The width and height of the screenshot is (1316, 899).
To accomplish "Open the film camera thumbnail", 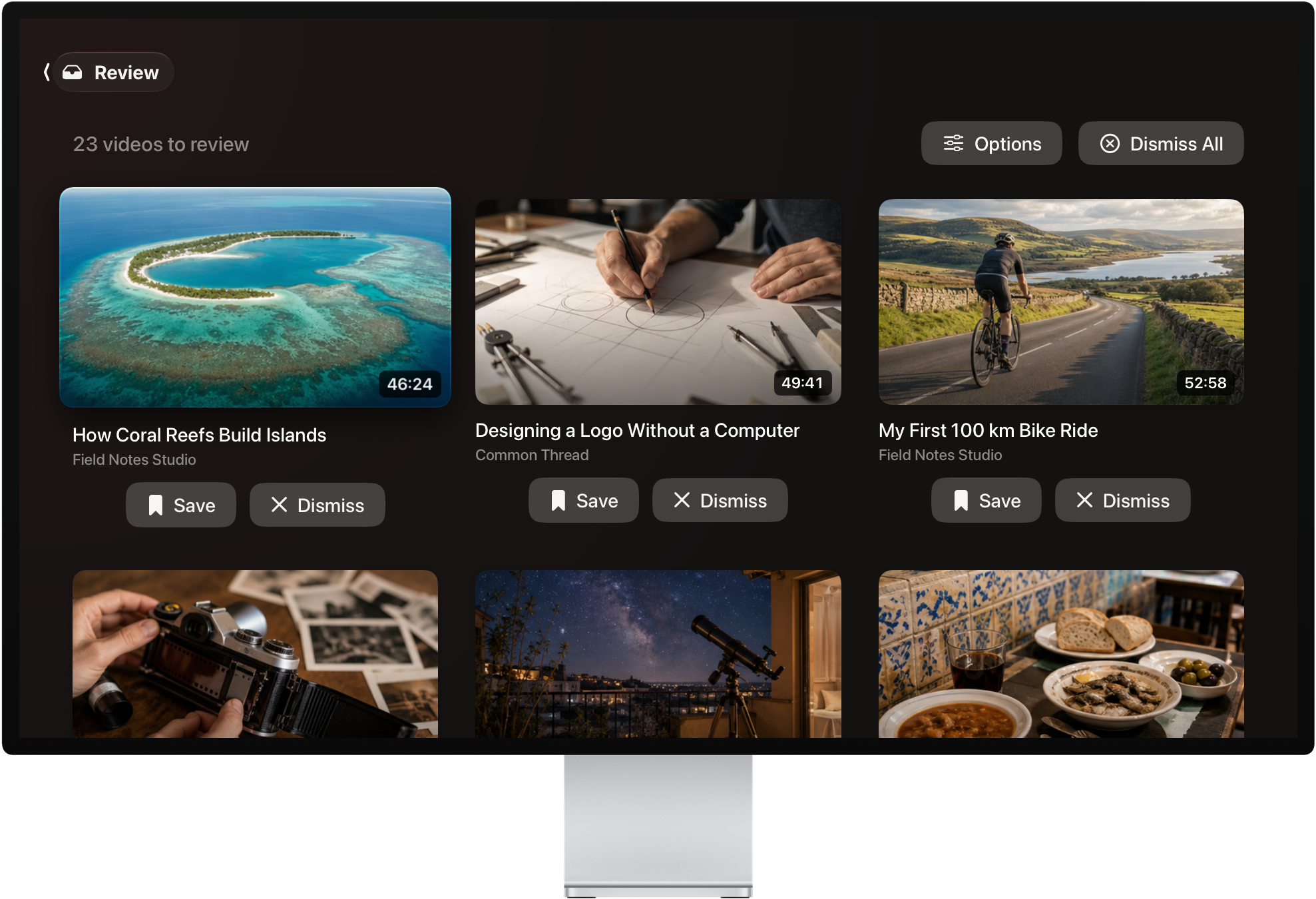I will pyautogui.click(x=255, y=653).
